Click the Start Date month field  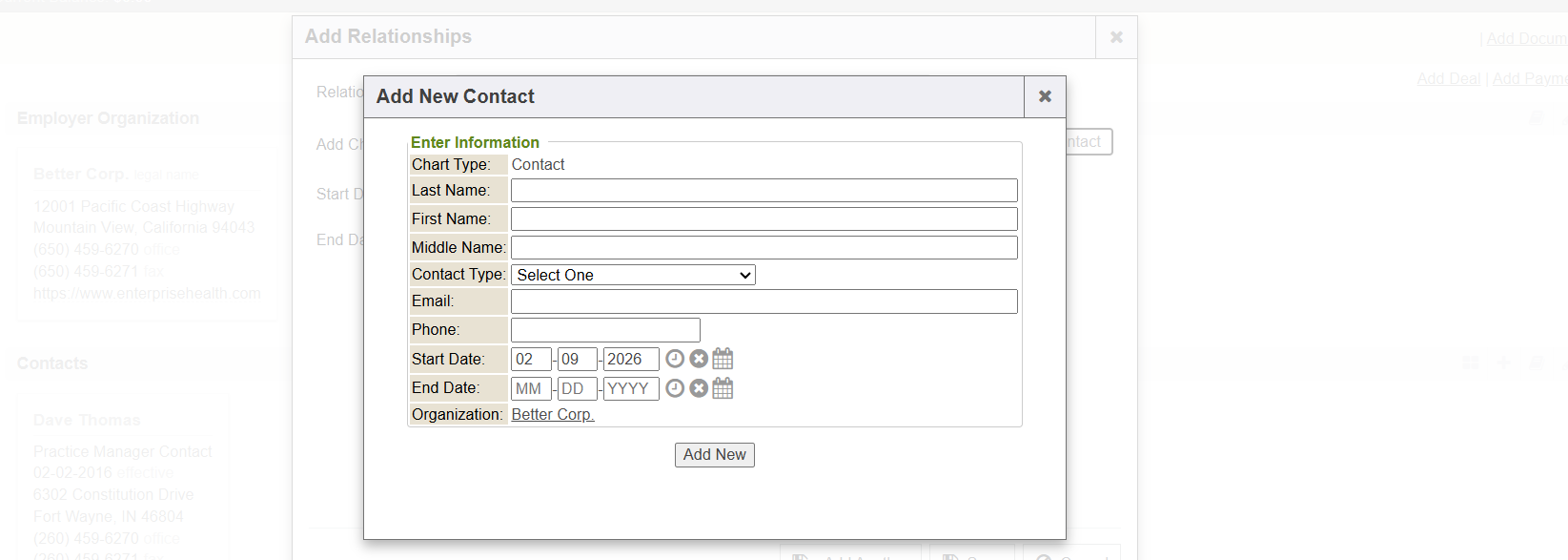pos(531,360)
